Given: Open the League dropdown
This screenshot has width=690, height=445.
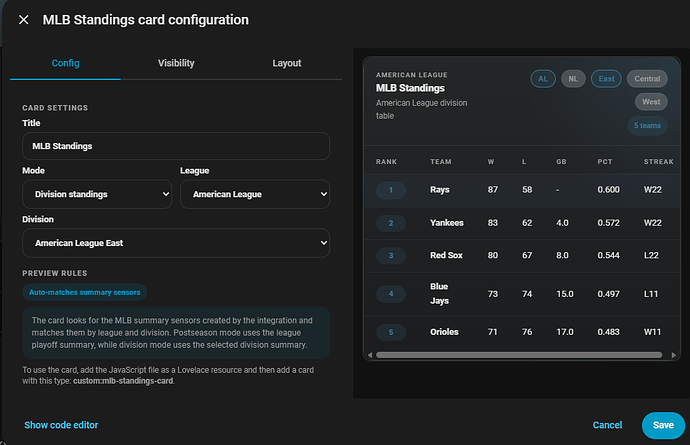Looking at the screenshot, I should [255, 194].
